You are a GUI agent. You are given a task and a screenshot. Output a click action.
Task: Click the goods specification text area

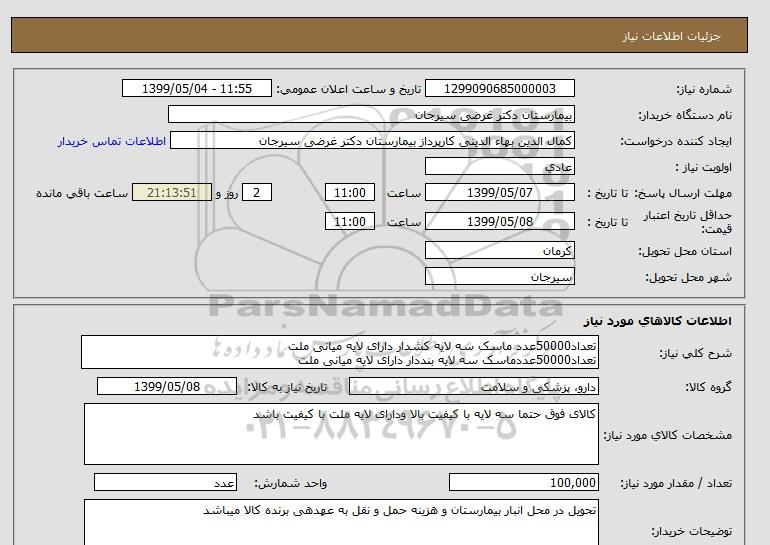point(341,434)
